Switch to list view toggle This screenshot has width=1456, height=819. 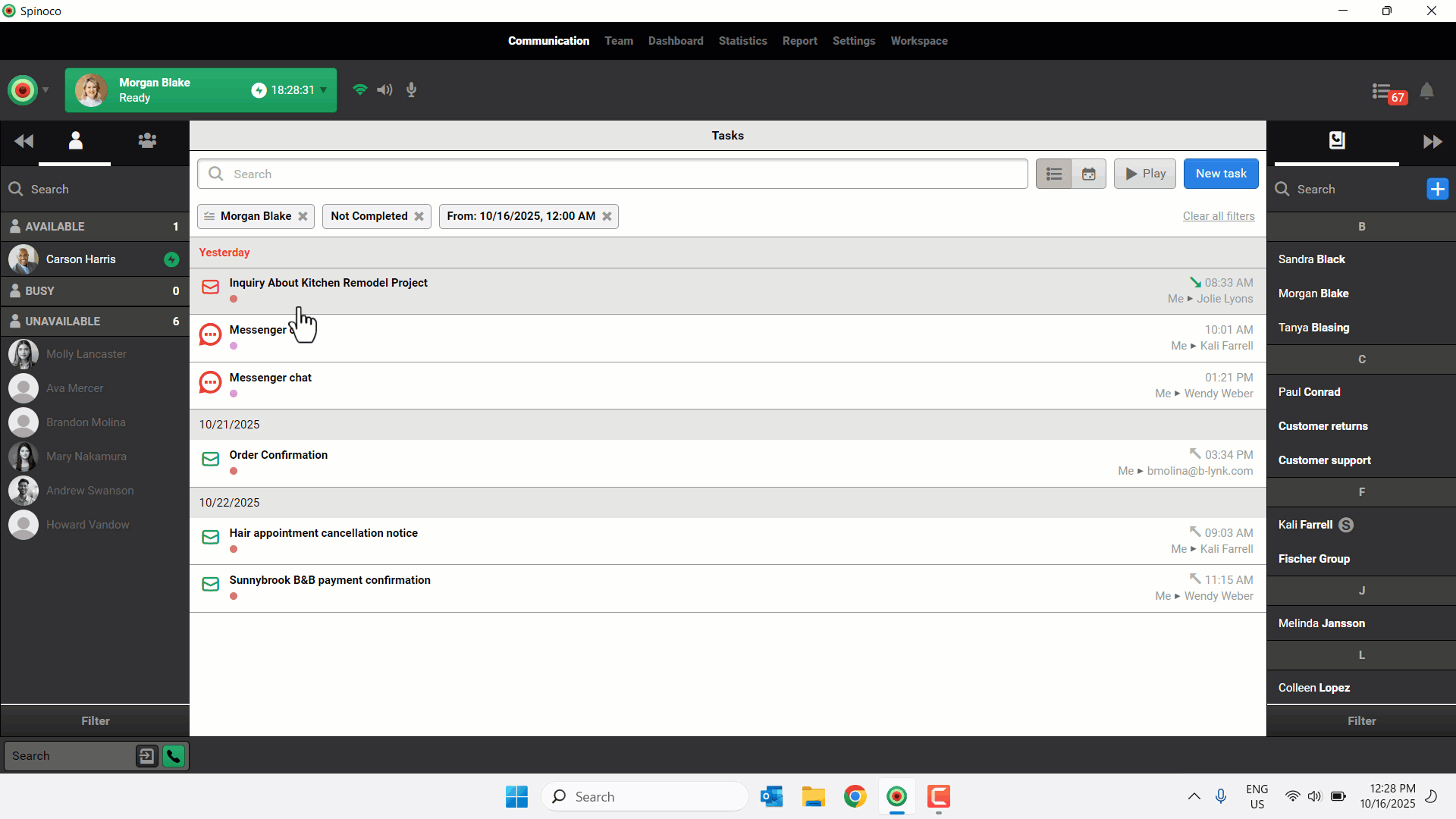click(1053, 174)
